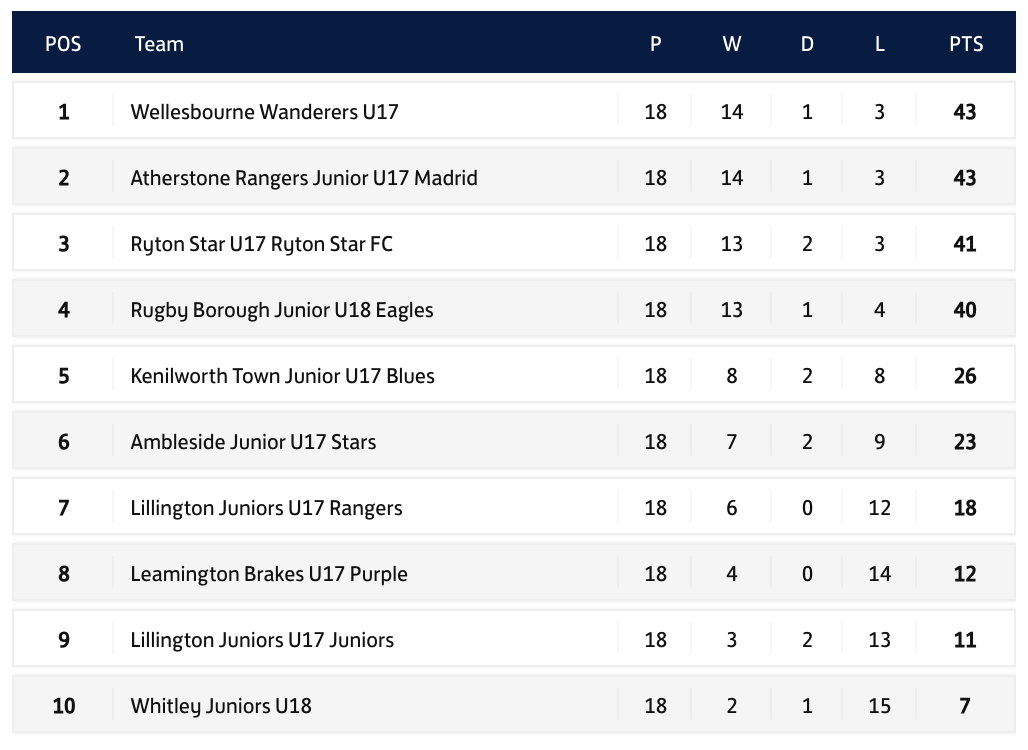1028x750 pixels.
Task: Click position number 10 cell
Action: click(64, 705)
